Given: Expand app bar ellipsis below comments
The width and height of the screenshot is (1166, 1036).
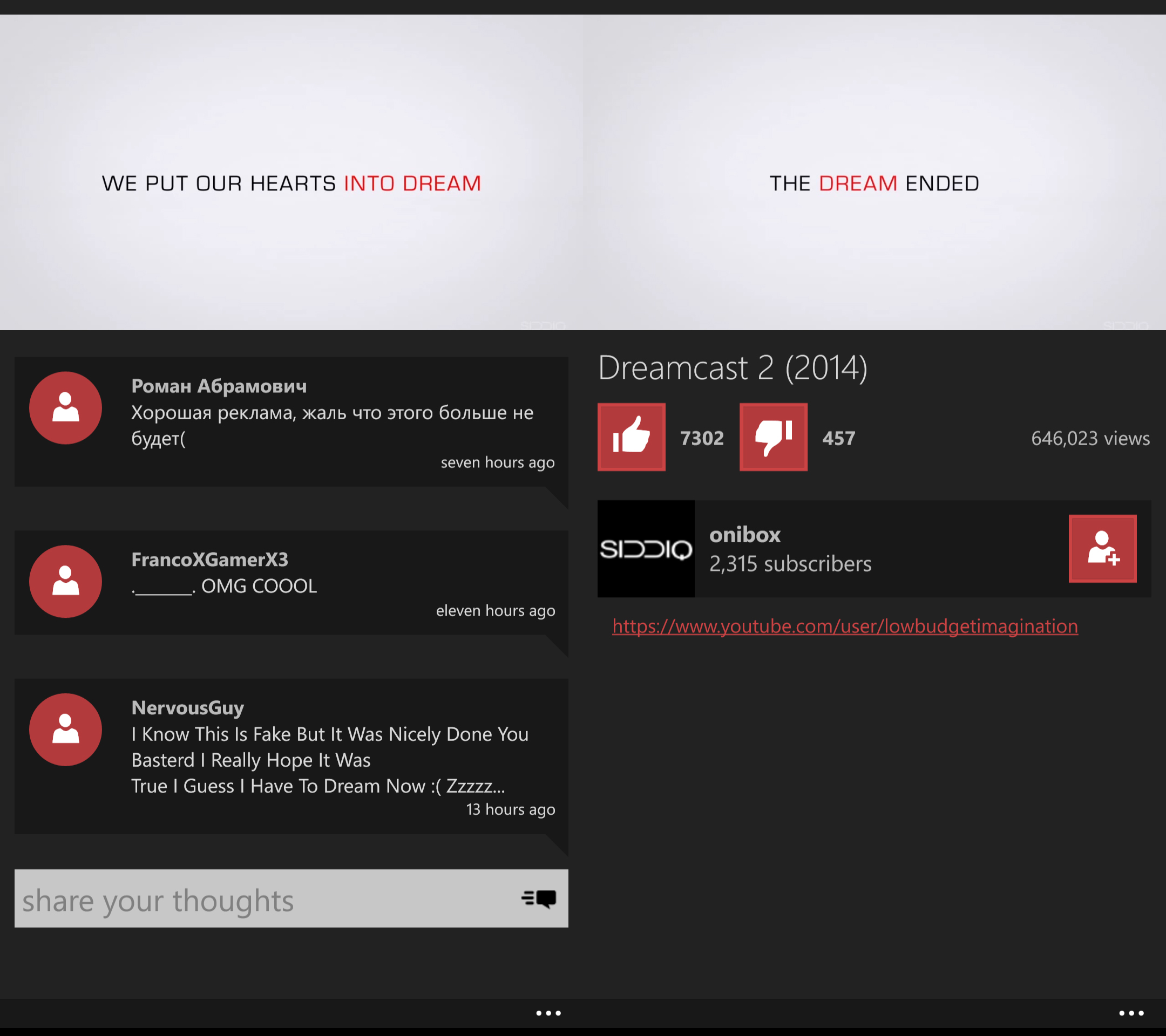Looking at the screenshot, I should 548,1013.
